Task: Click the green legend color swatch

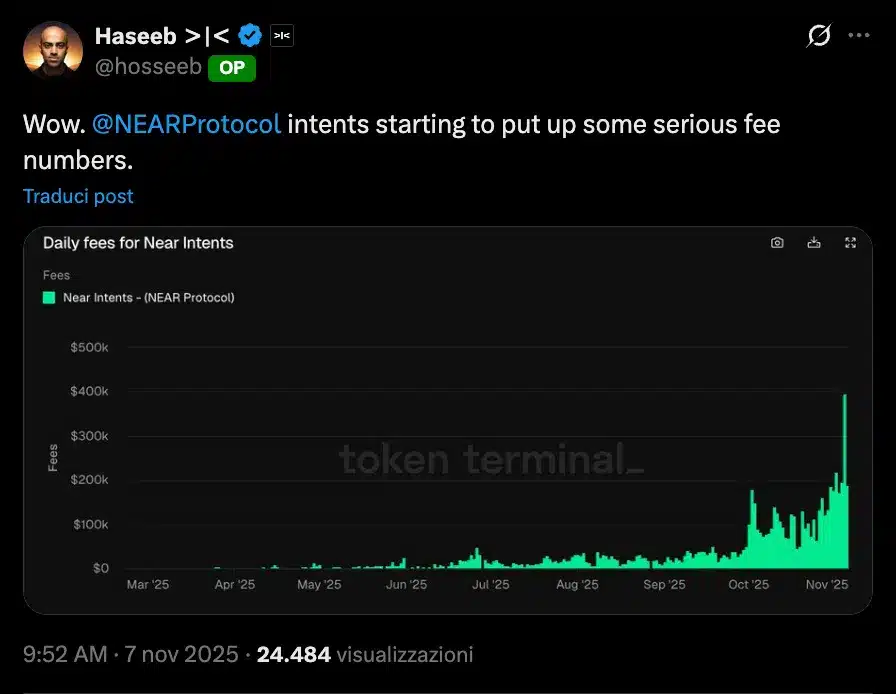Action: pos(46,297)
